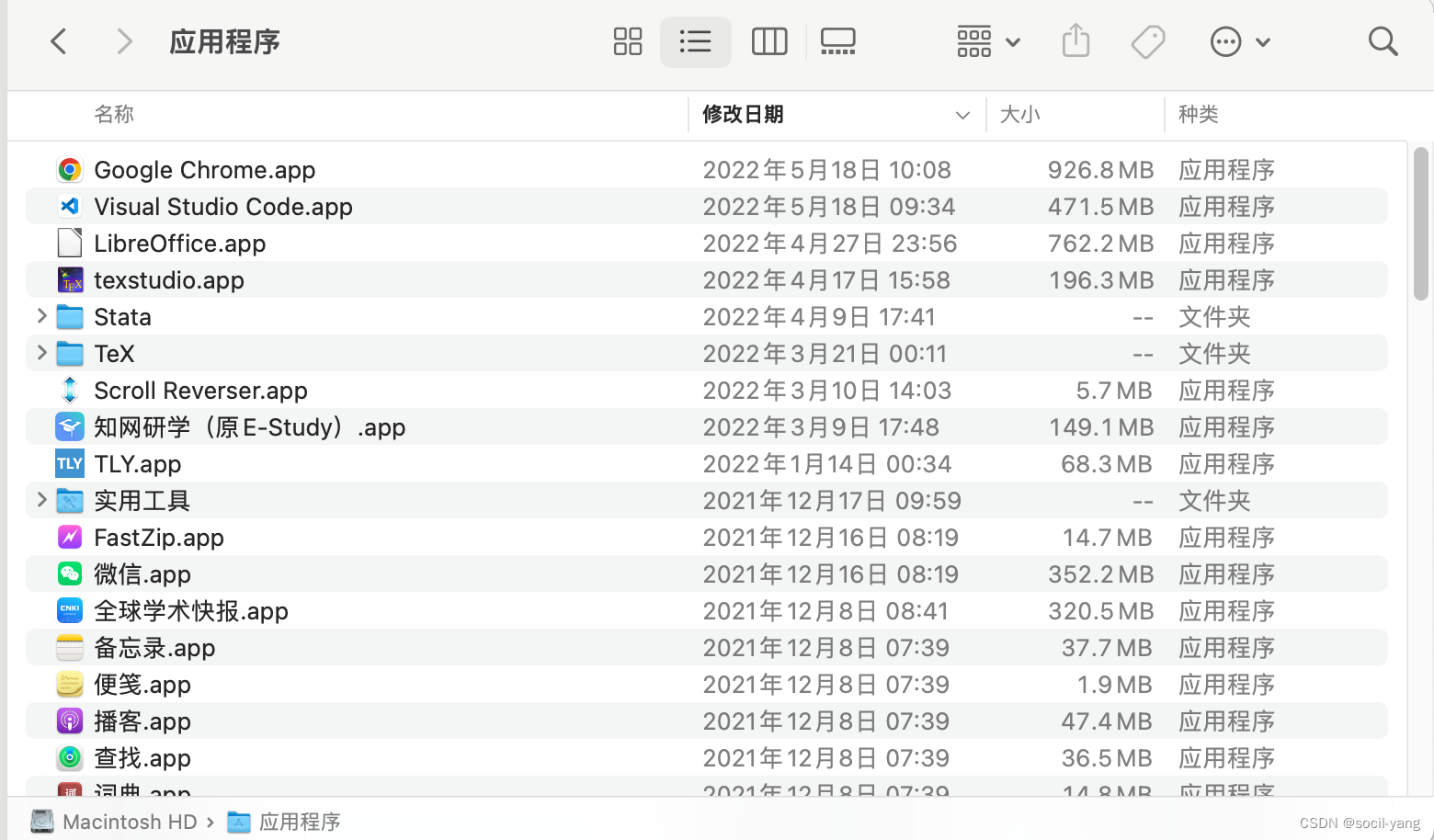The width and height of the screenshot is (1434, 840).
Task: Sort by the 大小 column header
Action: coord(1019,115)
